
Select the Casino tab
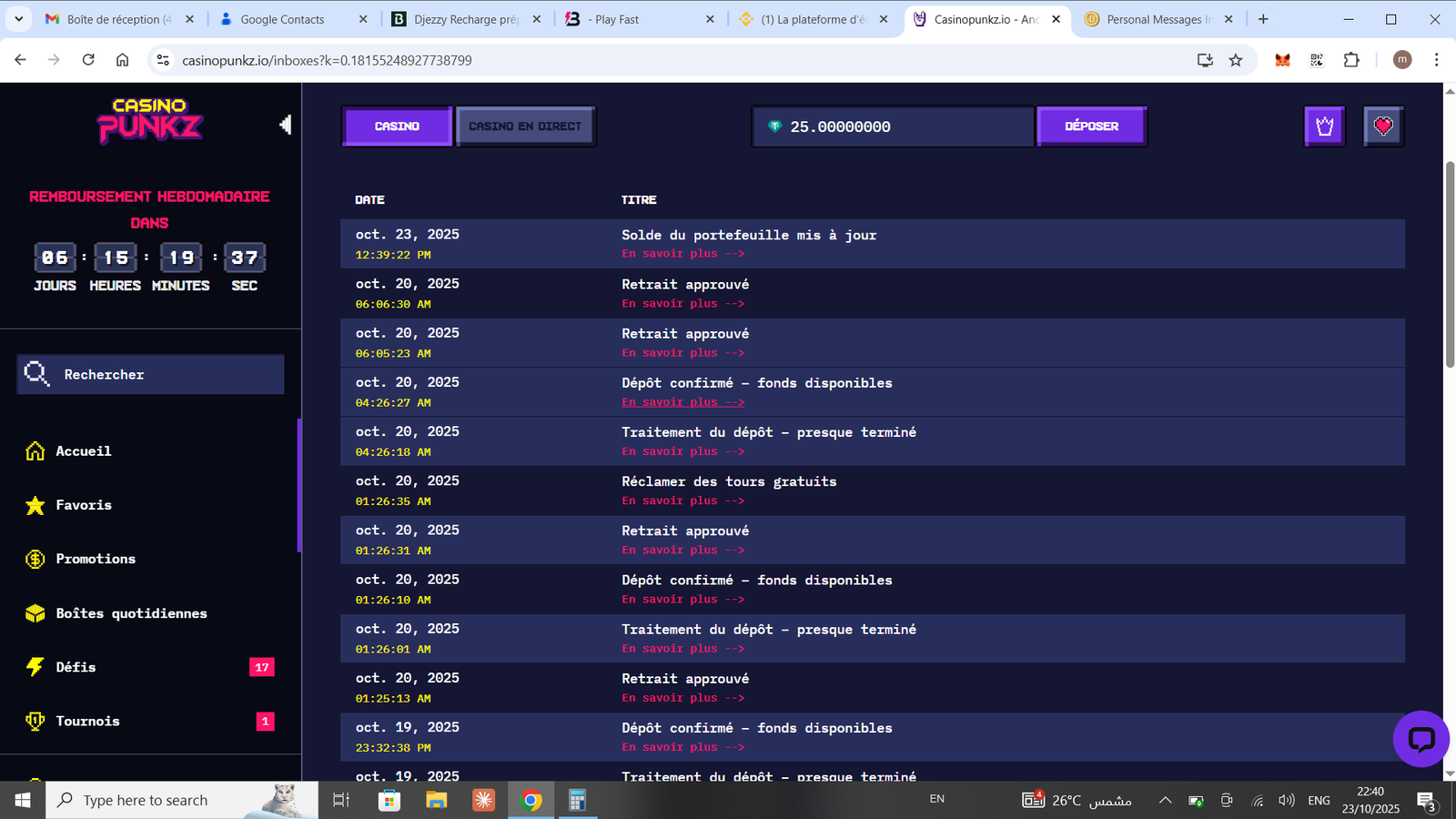point(397,126)
